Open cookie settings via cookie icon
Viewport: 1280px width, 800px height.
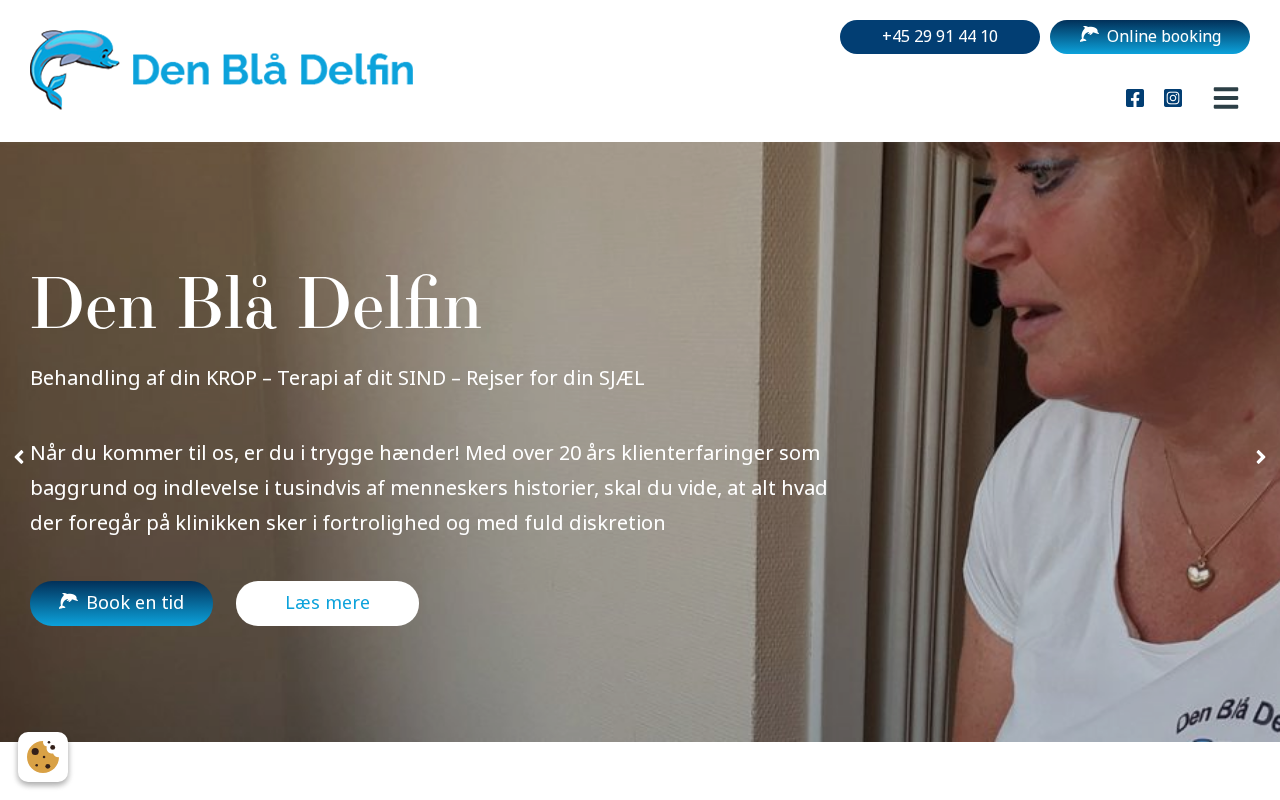coord(43,757)
